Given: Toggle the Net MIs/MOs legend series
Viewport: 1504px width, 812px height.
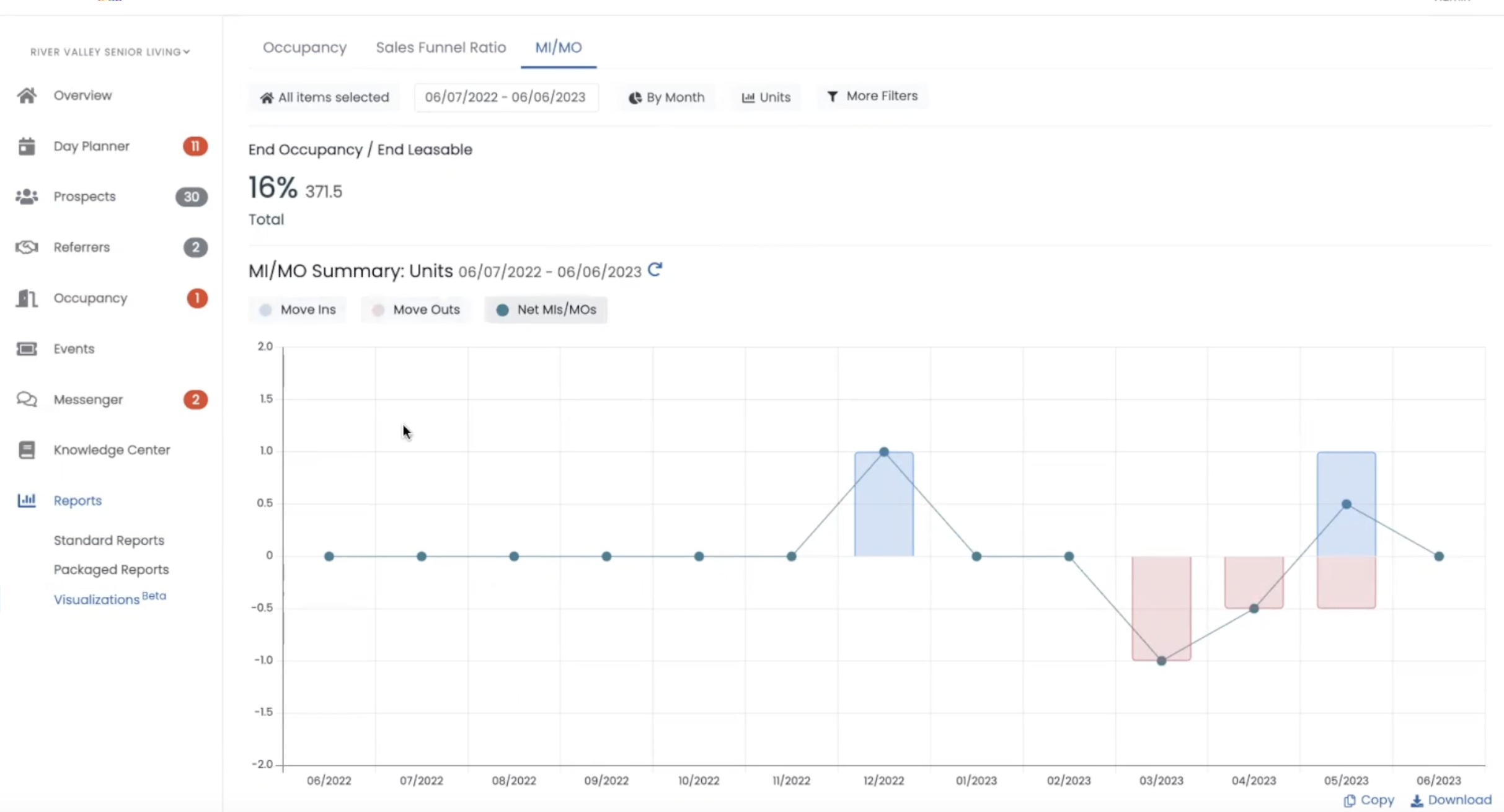Looking at the screenshot, I should 546,310.
